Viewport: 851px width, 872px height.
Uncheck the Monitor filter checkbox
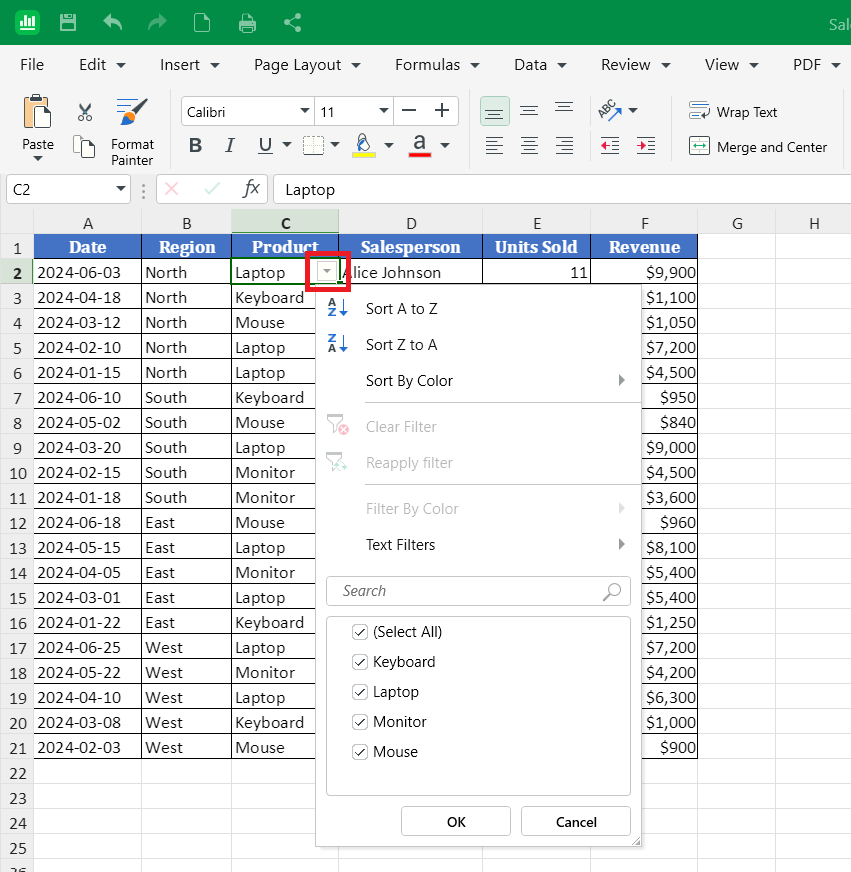360,722
